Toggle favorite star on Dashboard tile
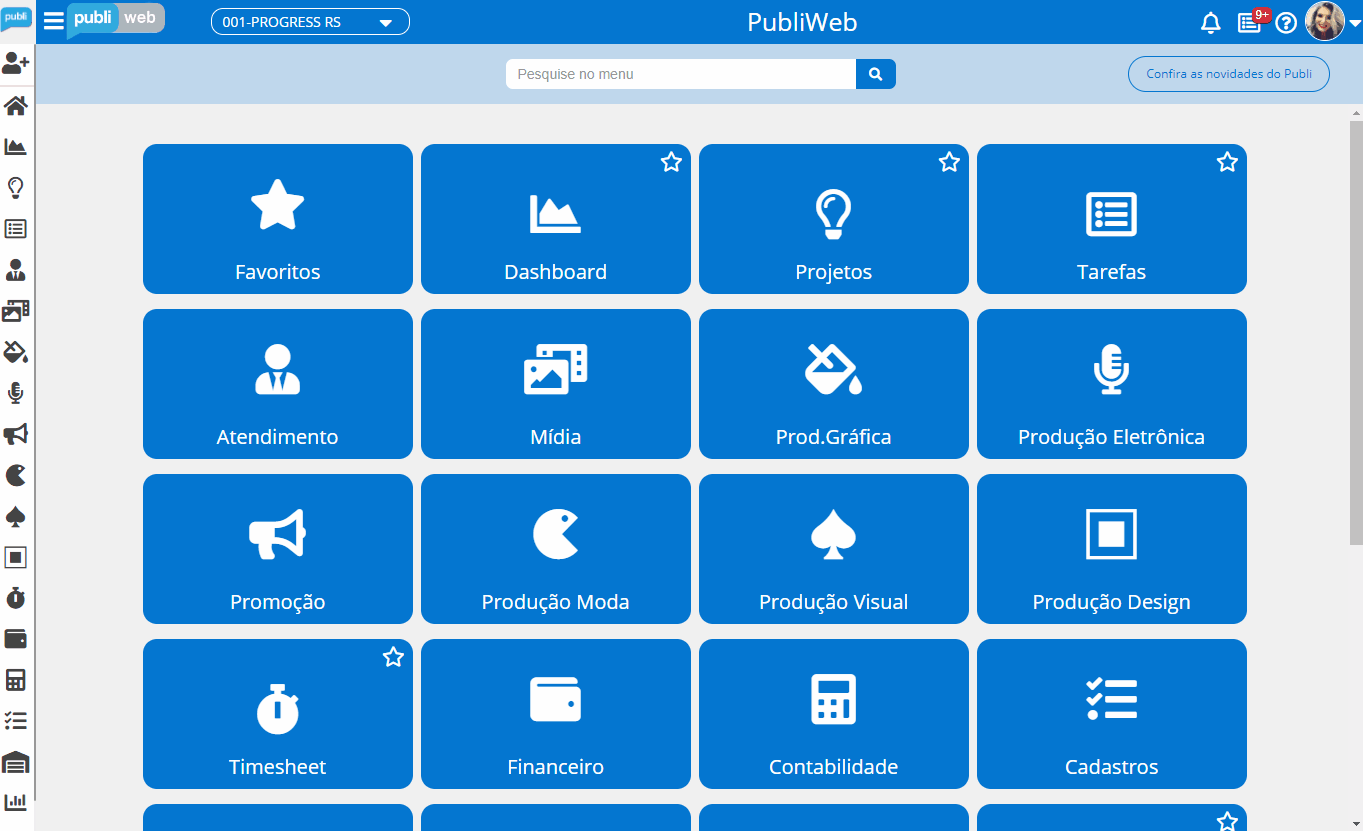 [671, 162]
